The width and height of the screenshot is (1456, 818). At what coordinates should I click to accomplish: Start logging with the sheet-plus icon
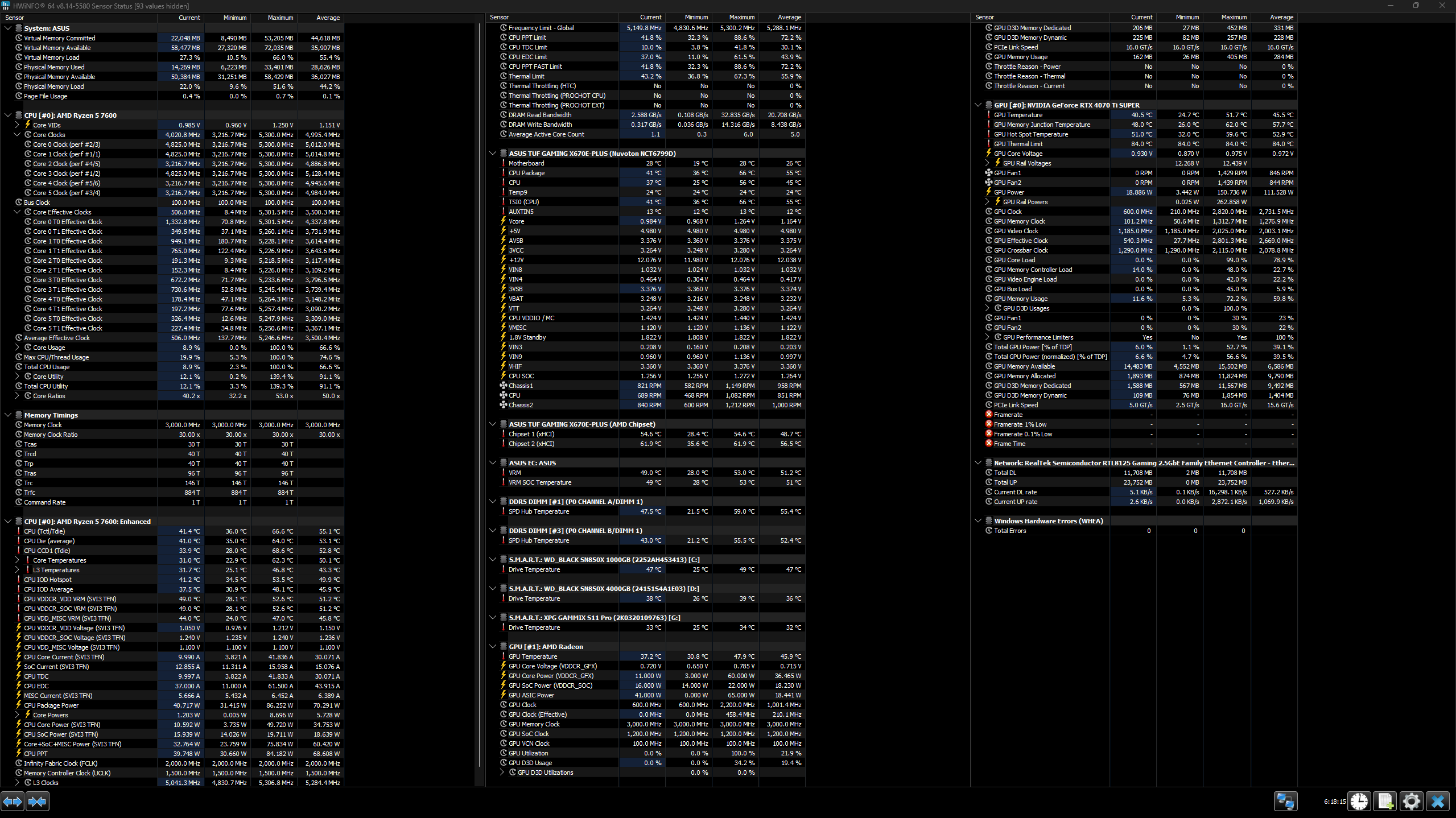(1385, 802)
